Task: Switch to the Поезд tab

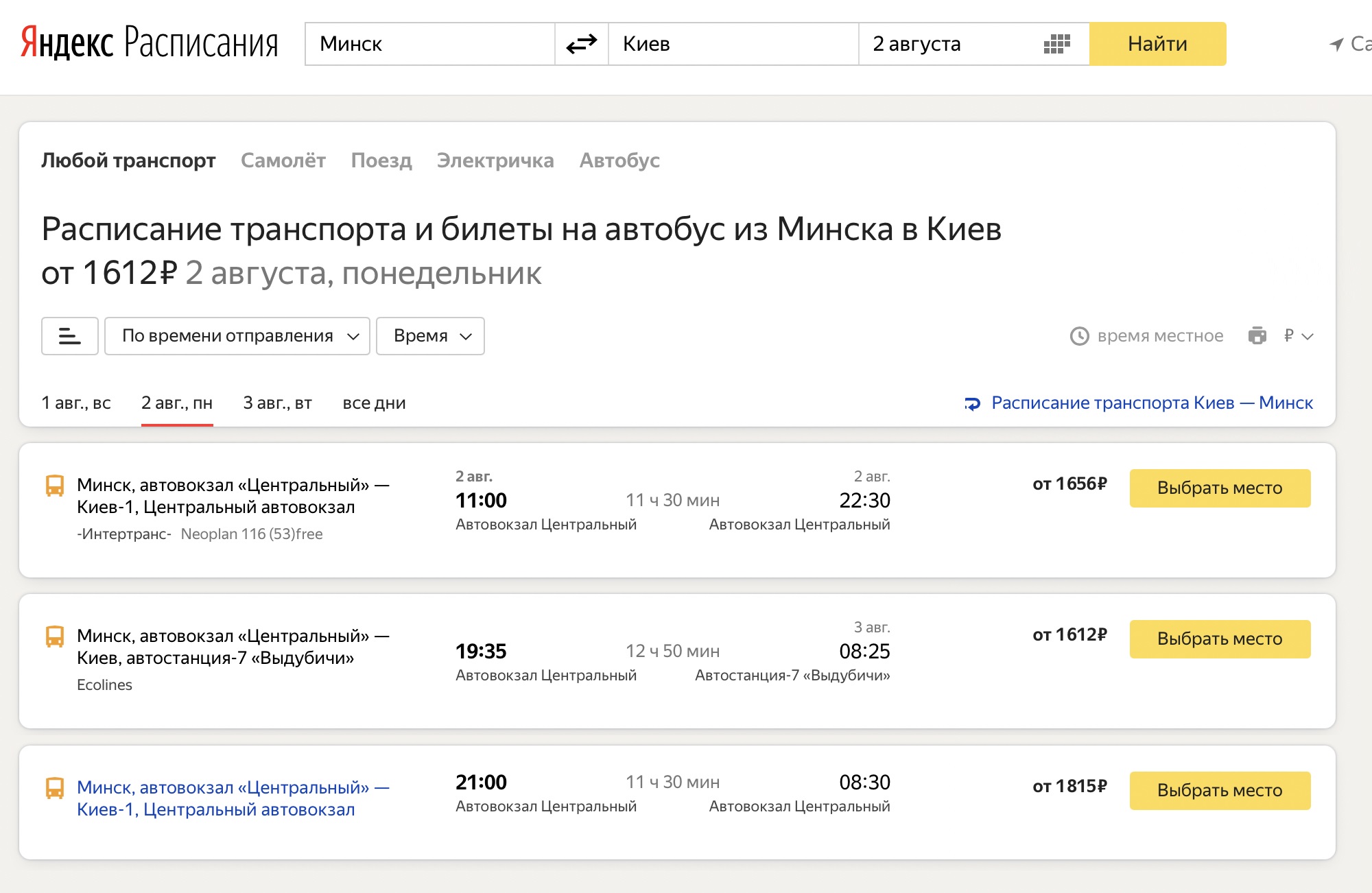Action: pos(381,160)
